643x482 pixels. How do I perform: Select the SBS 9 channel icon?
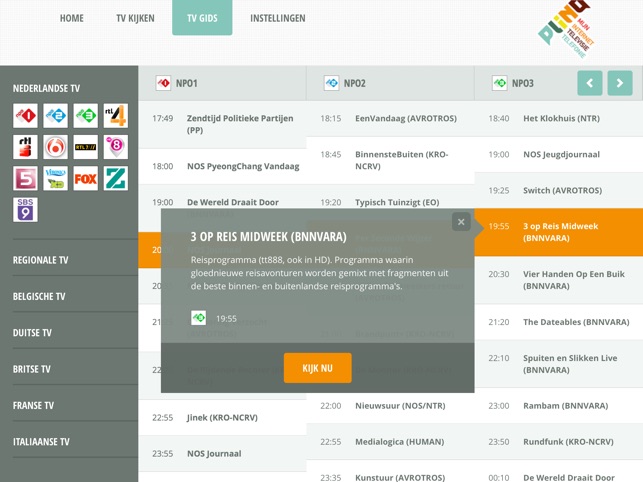click(25, 210)
